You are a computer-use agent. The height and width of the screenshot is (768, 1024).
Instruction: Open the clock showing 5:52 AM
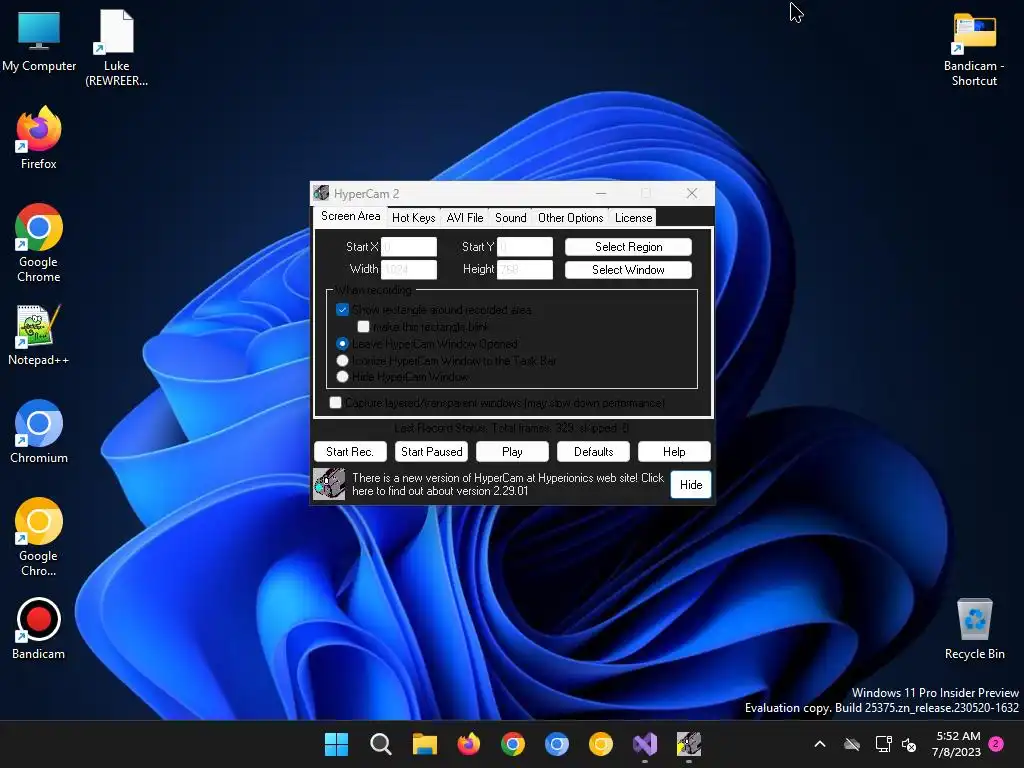tap(957, 744)
